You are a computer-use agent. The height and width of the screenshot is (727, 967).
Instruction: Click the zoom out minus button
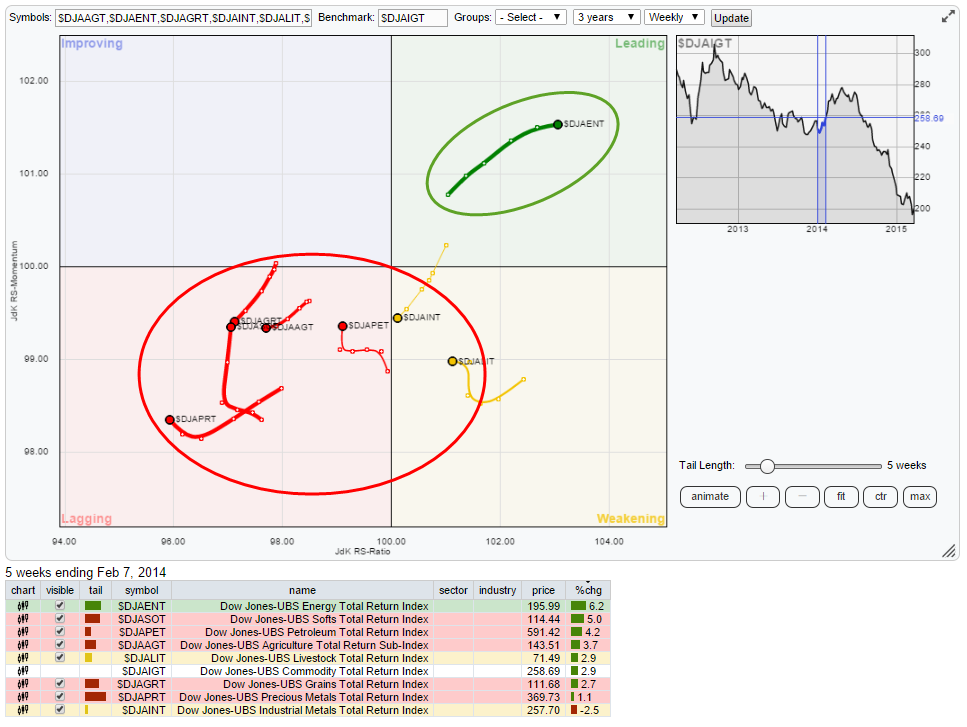click(802, 496)
